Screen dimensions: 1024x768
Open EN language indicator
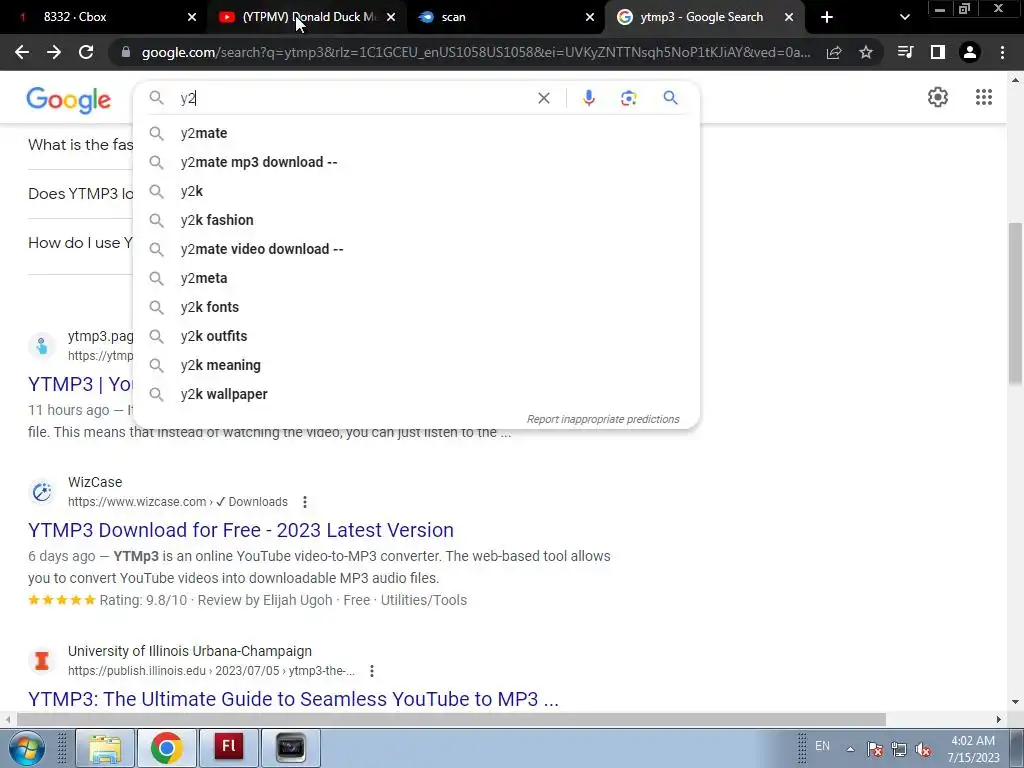click(x=822, y=746)
